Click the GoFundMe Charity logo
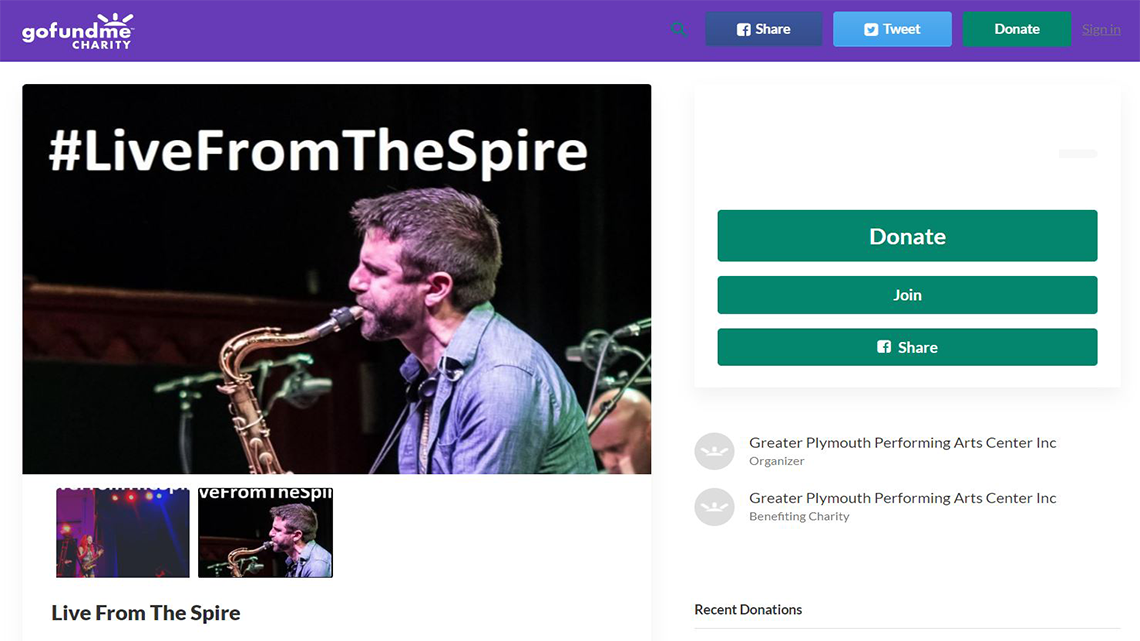 click(x=77, y=31)
